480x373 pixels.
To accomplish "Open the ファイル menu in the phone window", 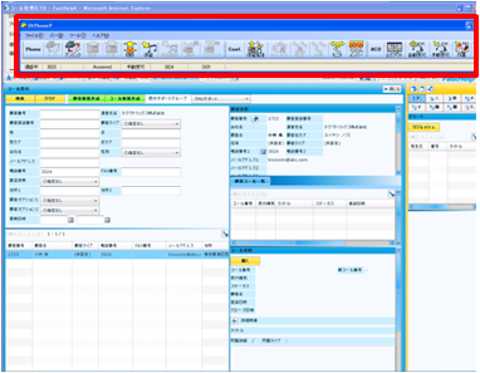I will pyautogui.click(x=34, y=35).
